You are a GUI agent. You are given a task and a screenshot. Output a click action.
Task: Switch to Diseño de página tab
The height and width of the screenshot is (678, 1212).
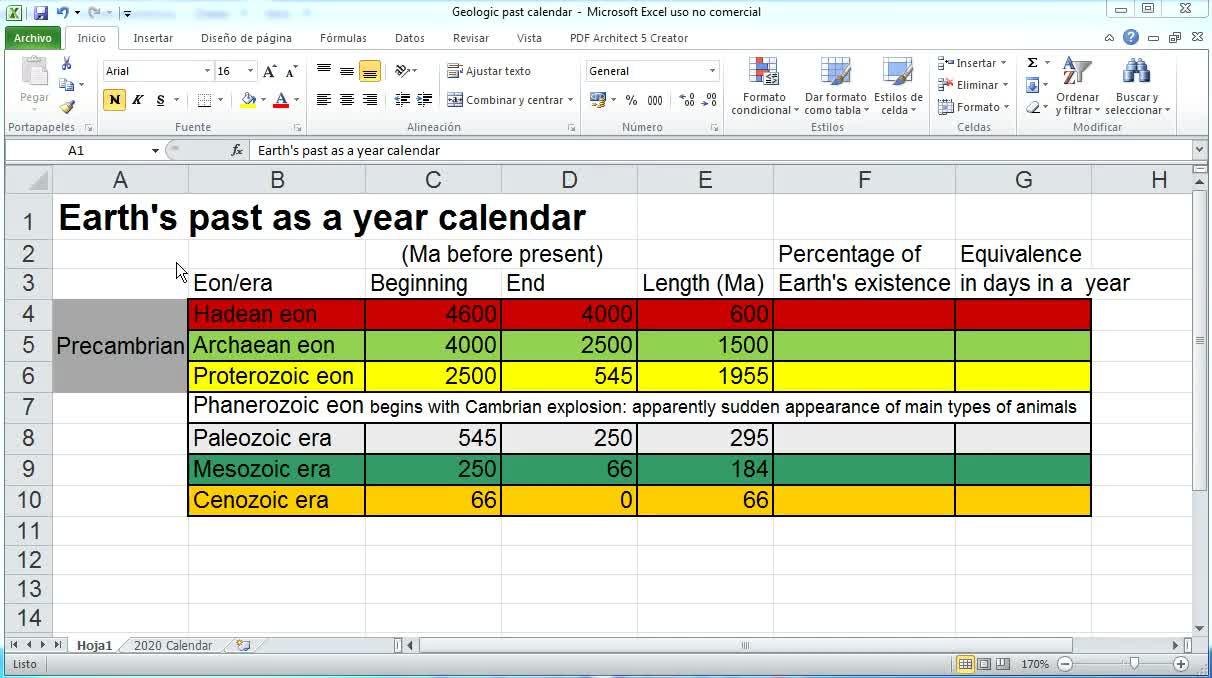point(246,38)
